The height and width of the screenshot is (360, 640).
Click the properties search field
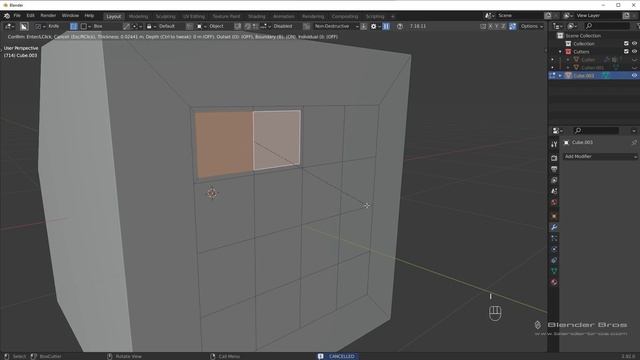[596, 131]
